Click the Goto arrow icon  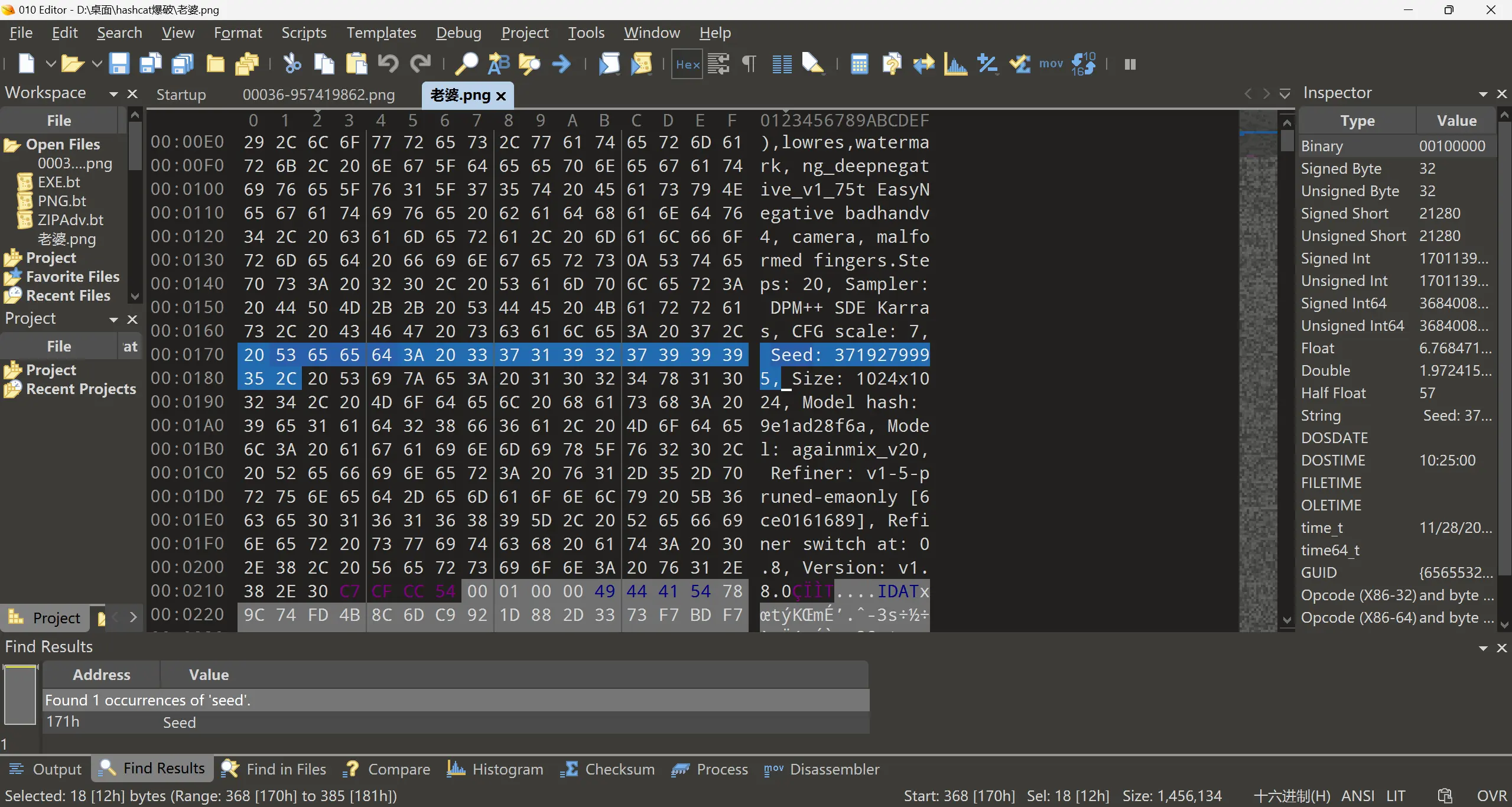[x=561, y=64]
